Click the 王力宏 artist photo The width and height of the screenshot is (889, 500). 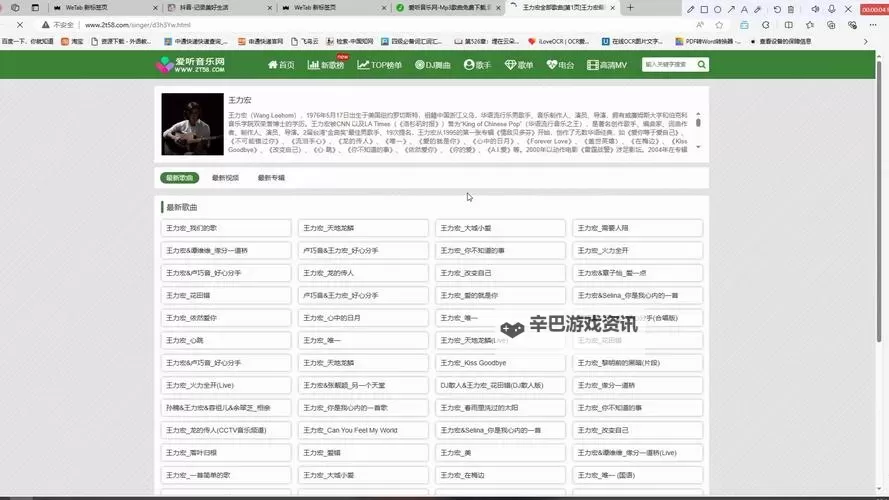click(192, 124)
